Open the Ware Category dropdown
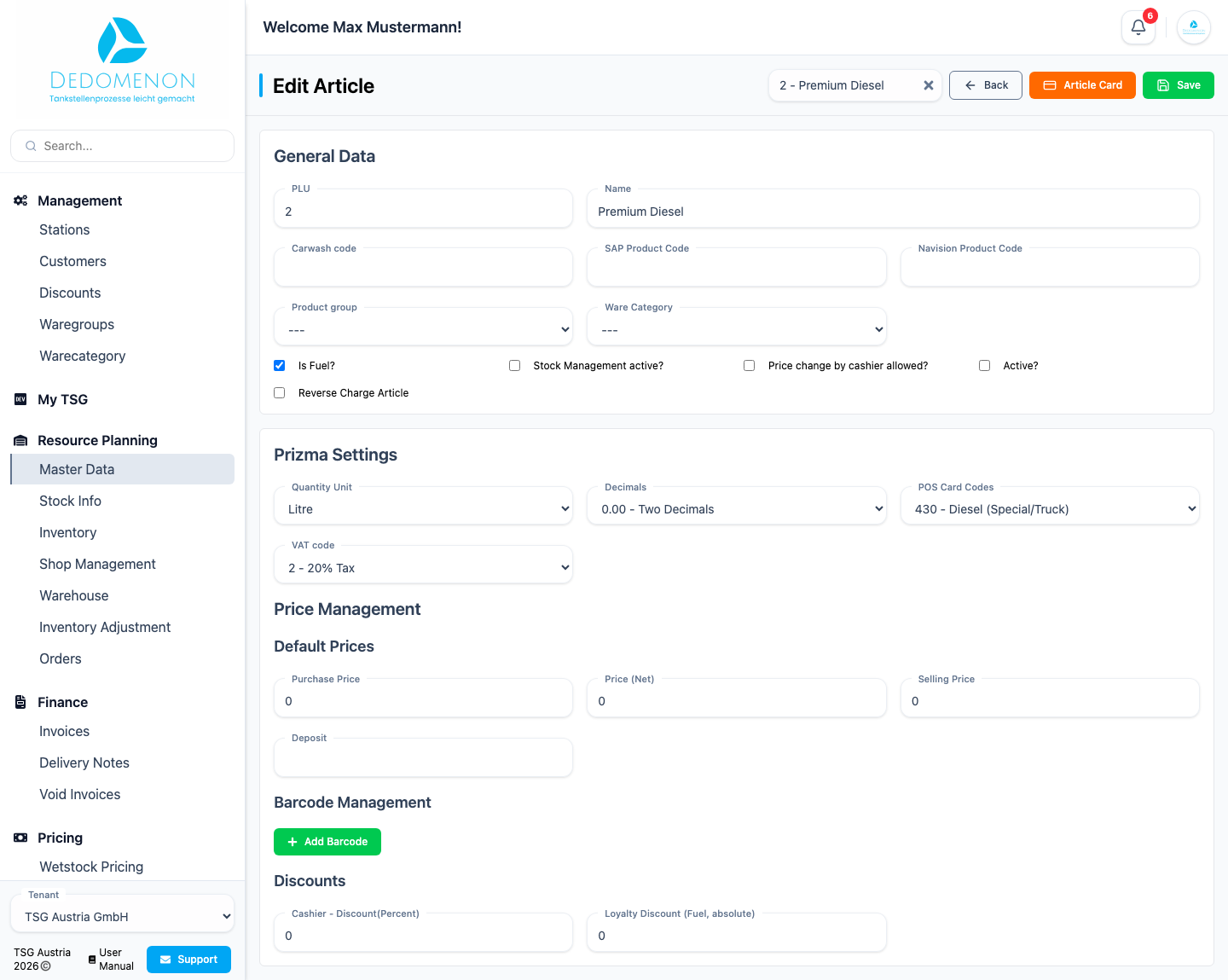 tap(737, 329)
